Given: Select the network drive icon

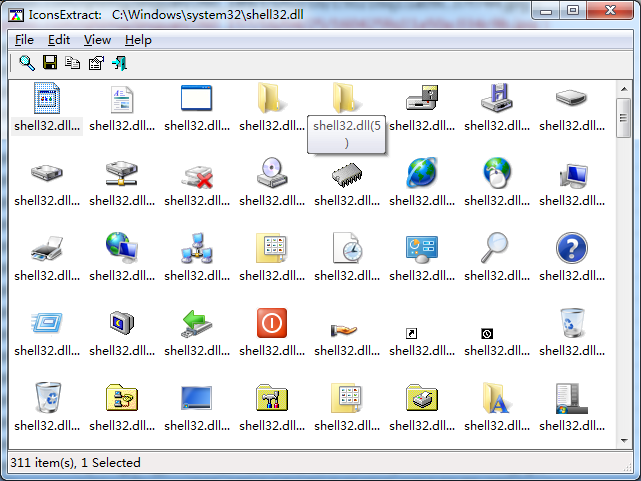Looking at the screenshot, I should coord(122,174).
